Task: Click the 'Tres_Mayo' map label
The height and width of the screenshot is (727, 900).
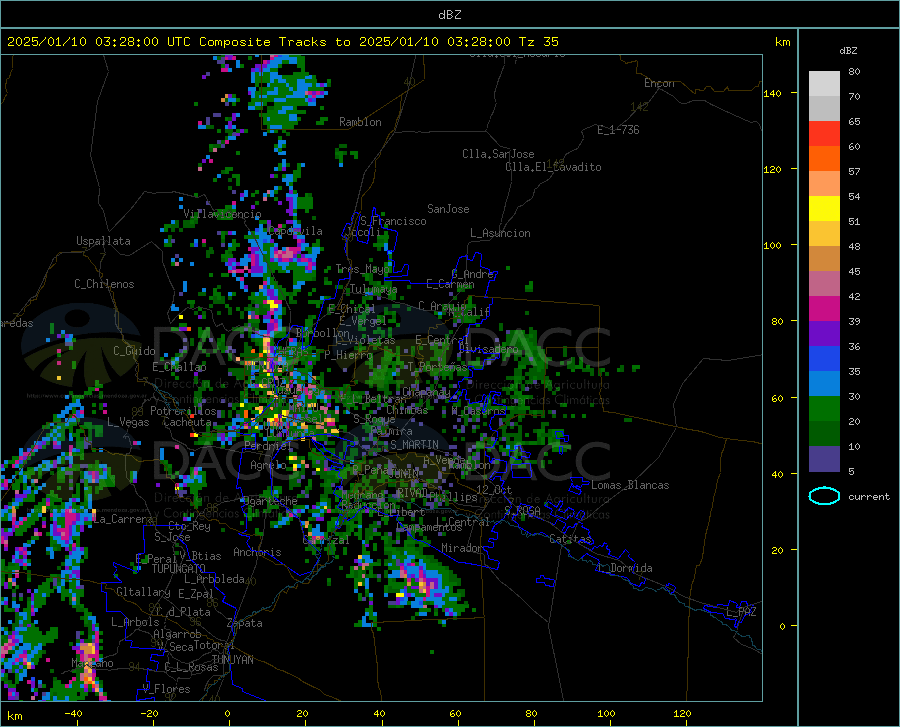Action: coord(363,269)
